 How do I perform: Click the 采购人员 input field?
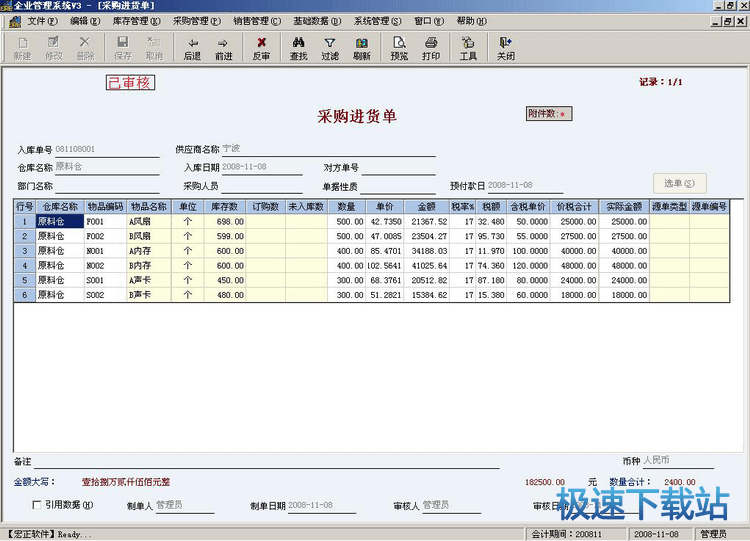point(262,186)
